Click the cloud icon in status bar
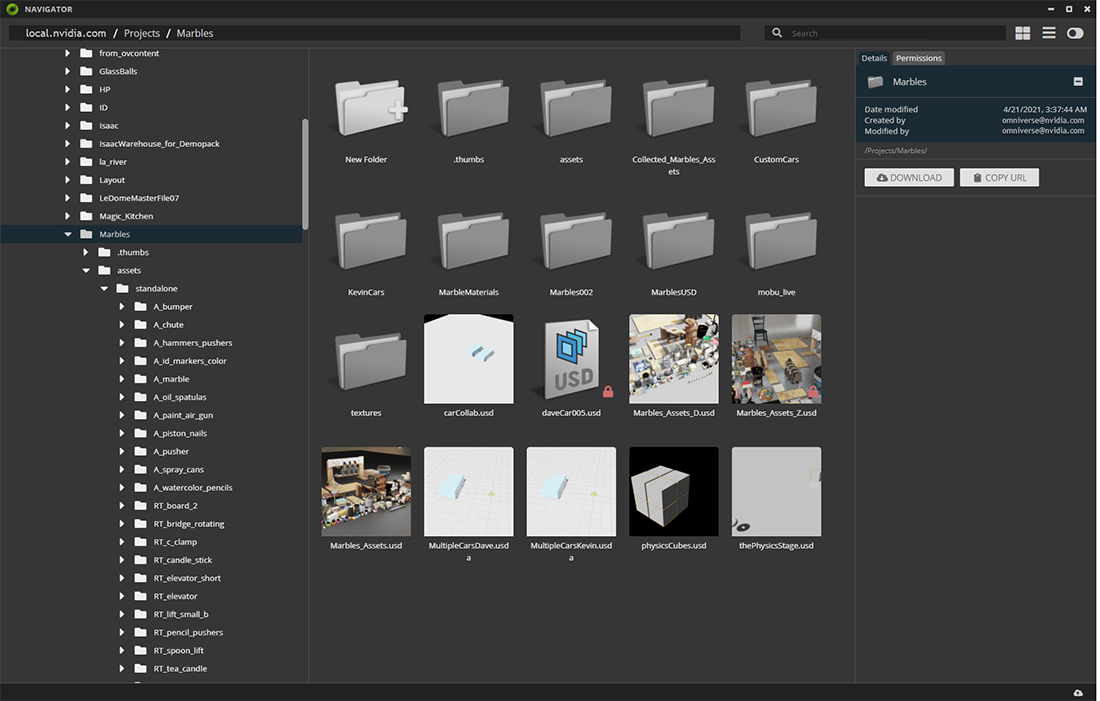The width and height of the screenshot is (1100, 701). click(1078, 693)
